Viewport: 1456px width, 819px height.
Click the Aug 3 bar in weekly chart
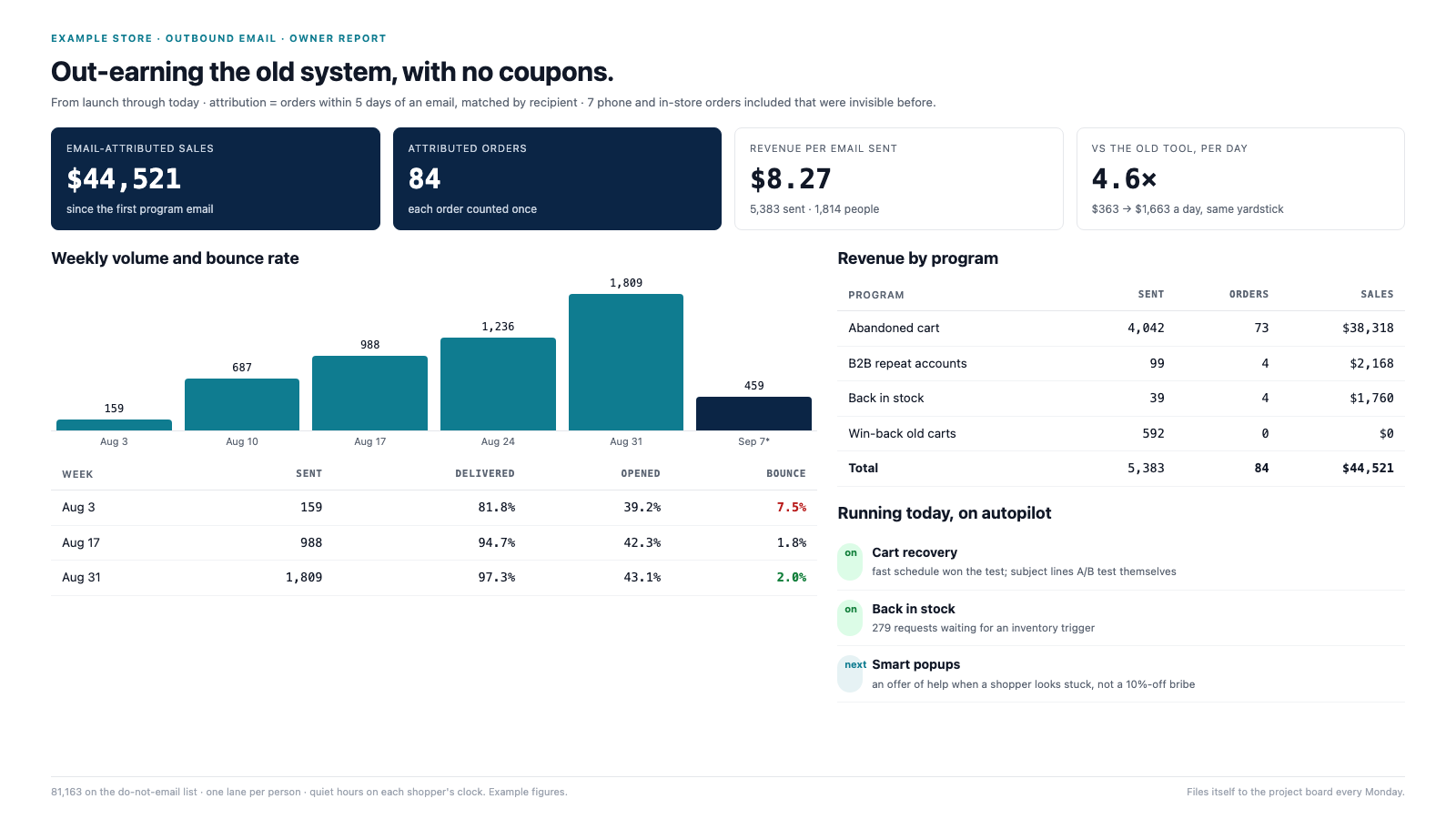114,425
